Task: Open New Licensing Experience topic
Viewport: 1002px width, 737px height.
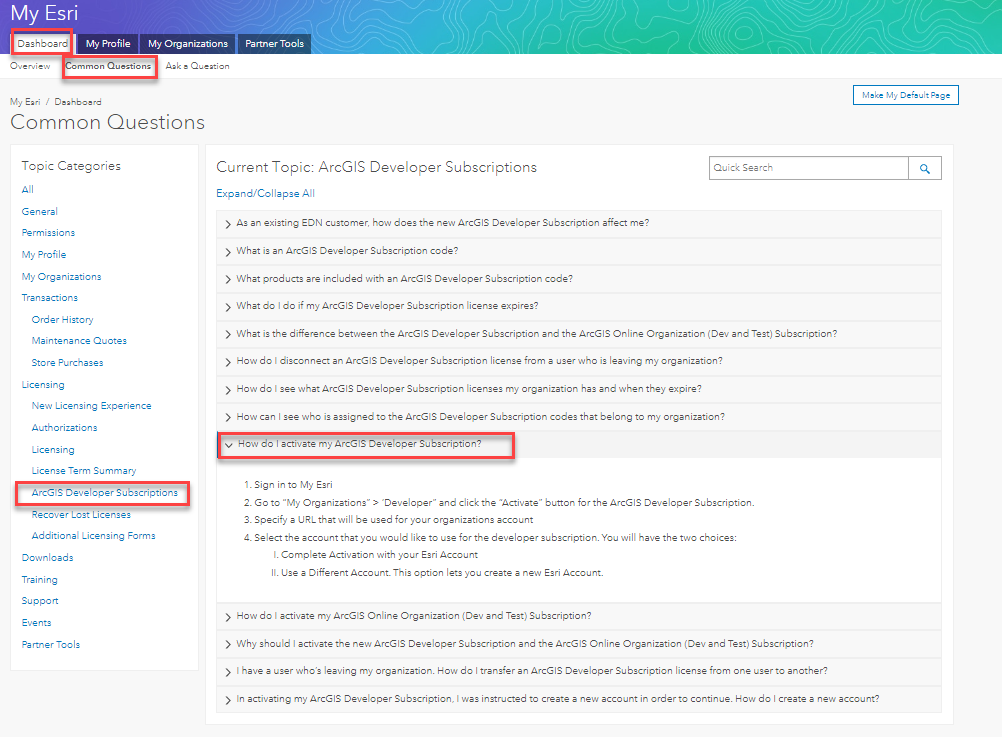Action: coord(91,406)
